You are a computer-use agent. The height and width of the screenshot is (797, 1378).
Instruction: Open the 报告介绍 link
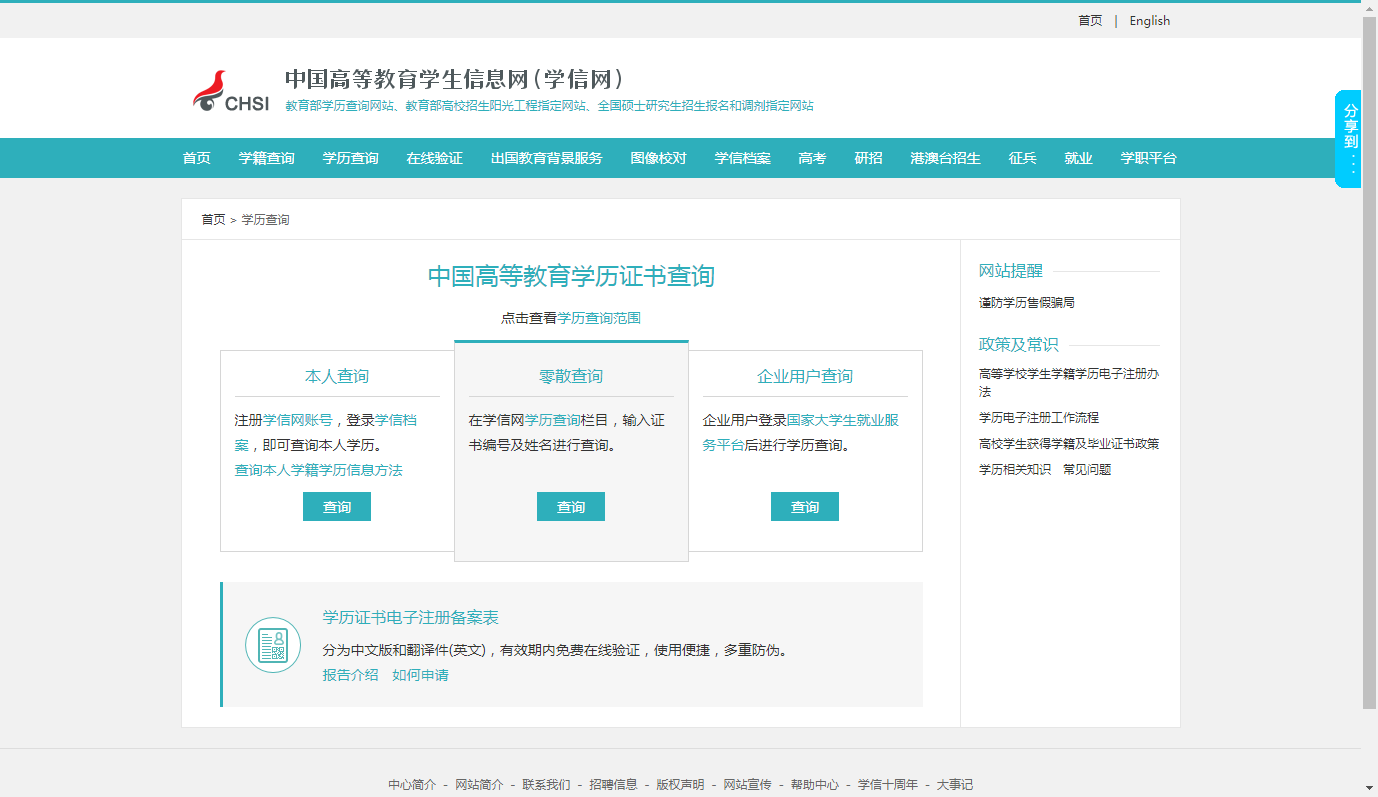[x=351, y=675]
